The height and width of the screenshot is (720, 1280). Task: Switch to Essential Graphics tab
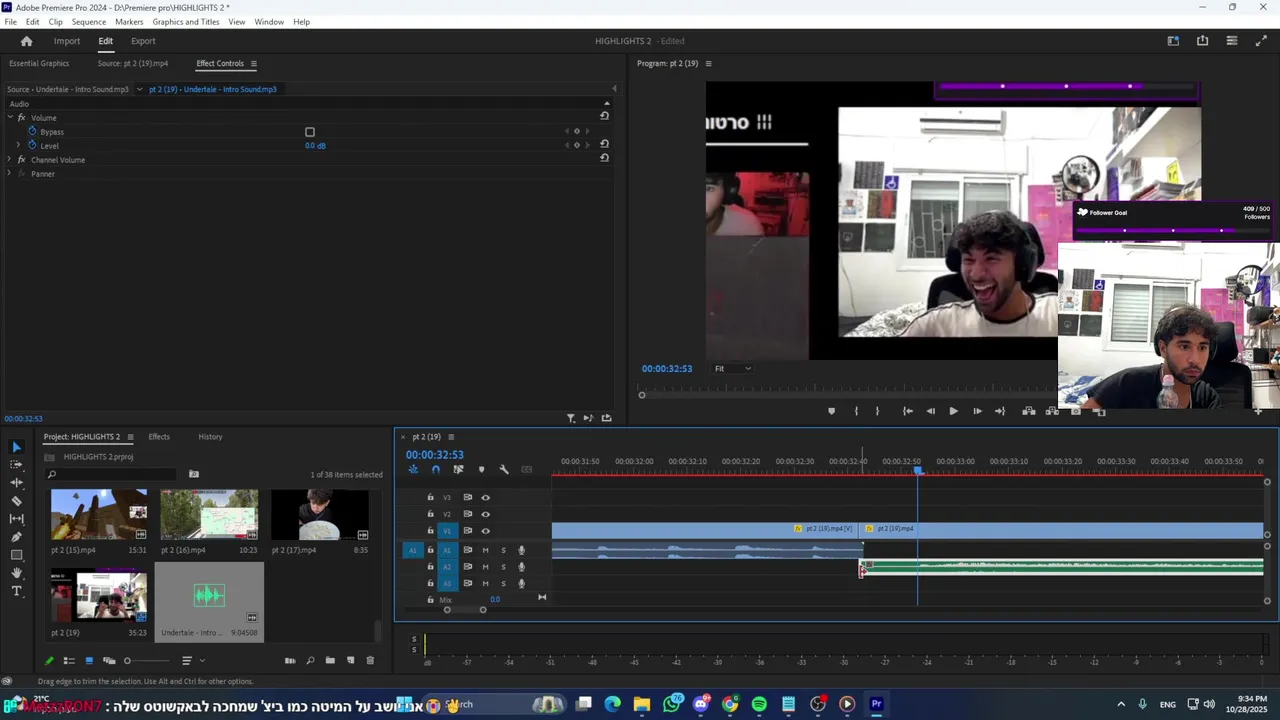(39, 63)
